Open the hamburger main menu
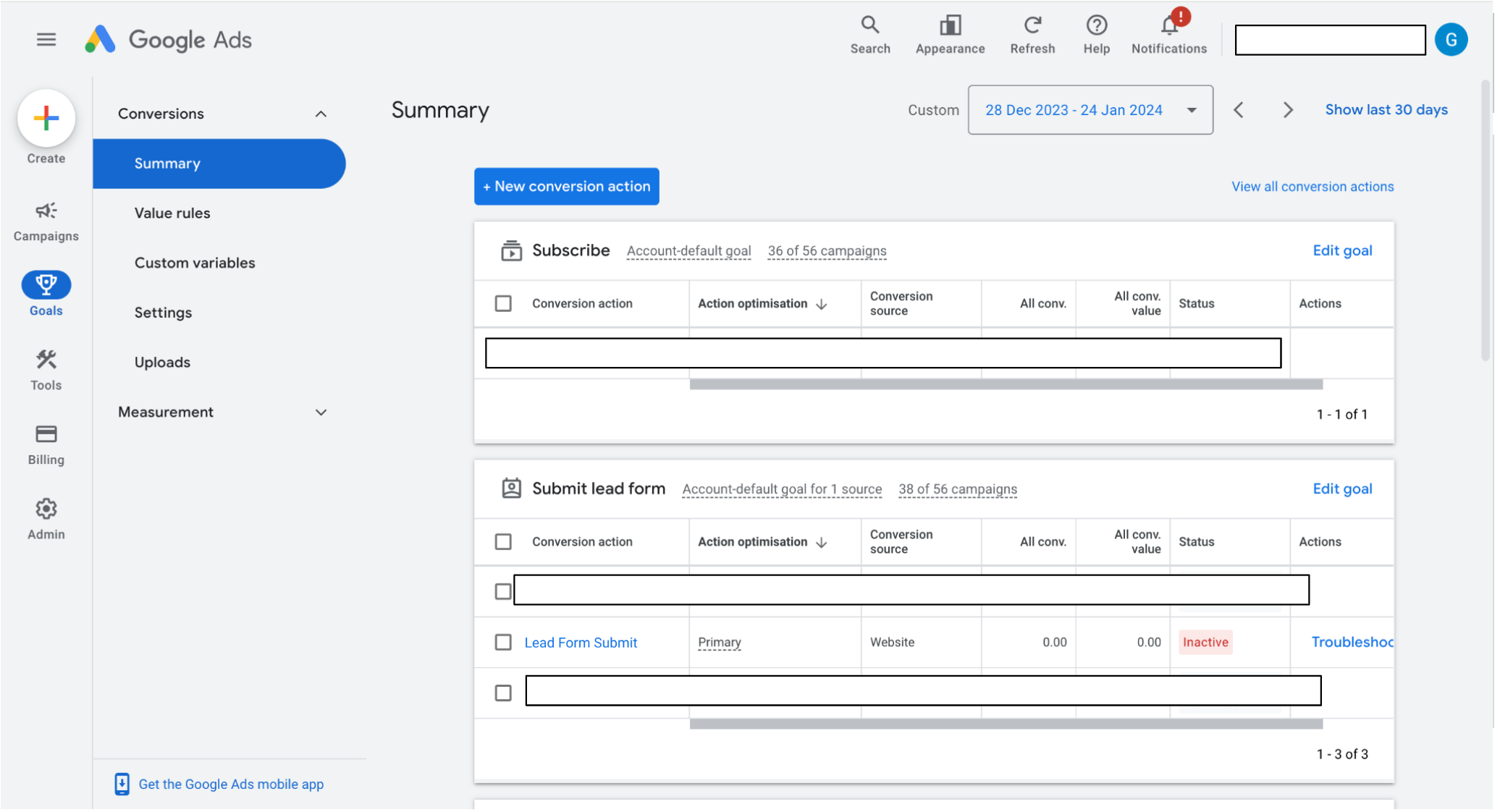This screenshot has width=1500, height=812. (46, 39)
